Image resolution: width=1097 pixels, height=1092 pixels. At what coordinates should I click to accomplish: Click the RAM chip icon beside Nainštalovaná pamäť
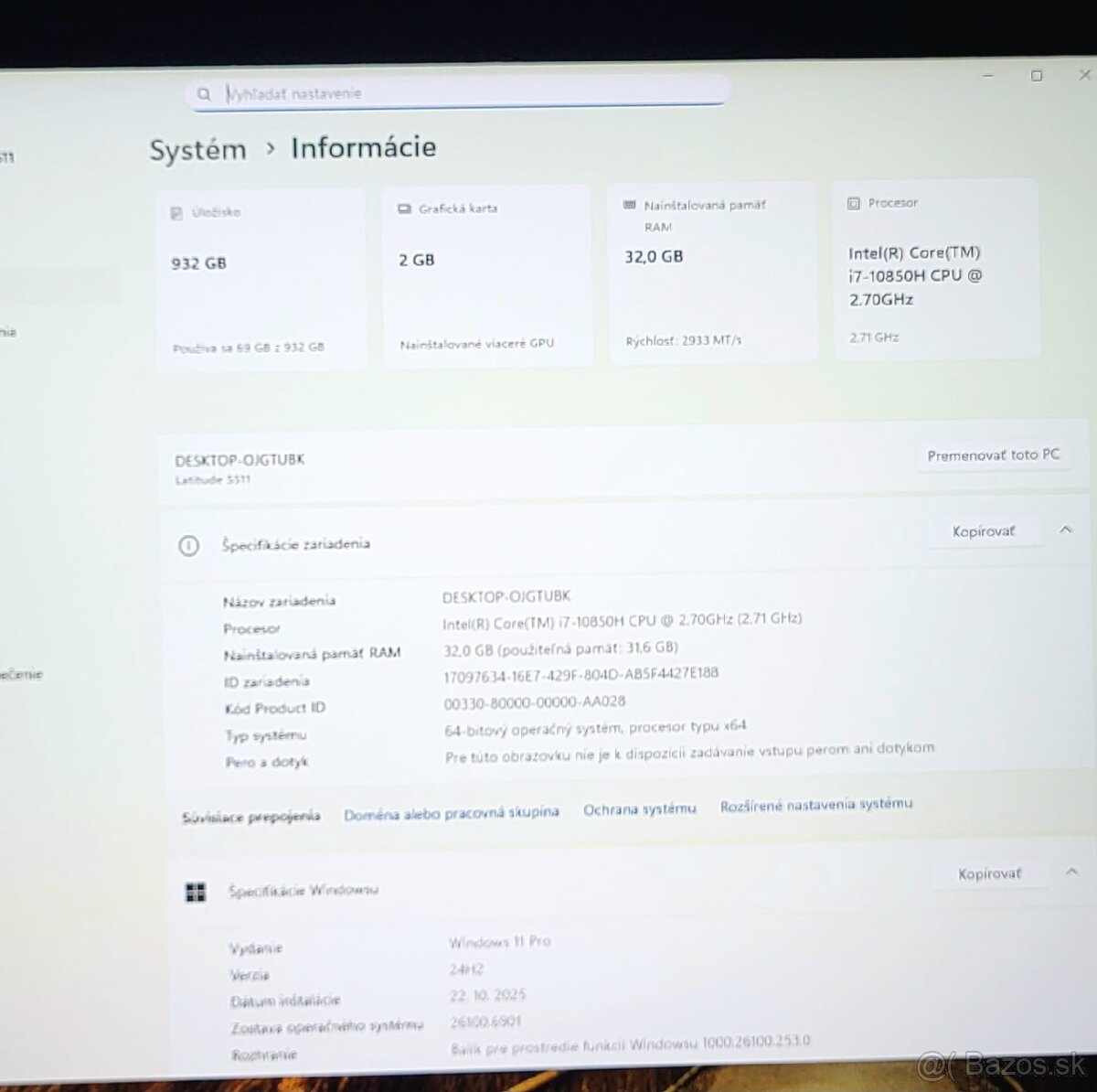coord(629,205)
